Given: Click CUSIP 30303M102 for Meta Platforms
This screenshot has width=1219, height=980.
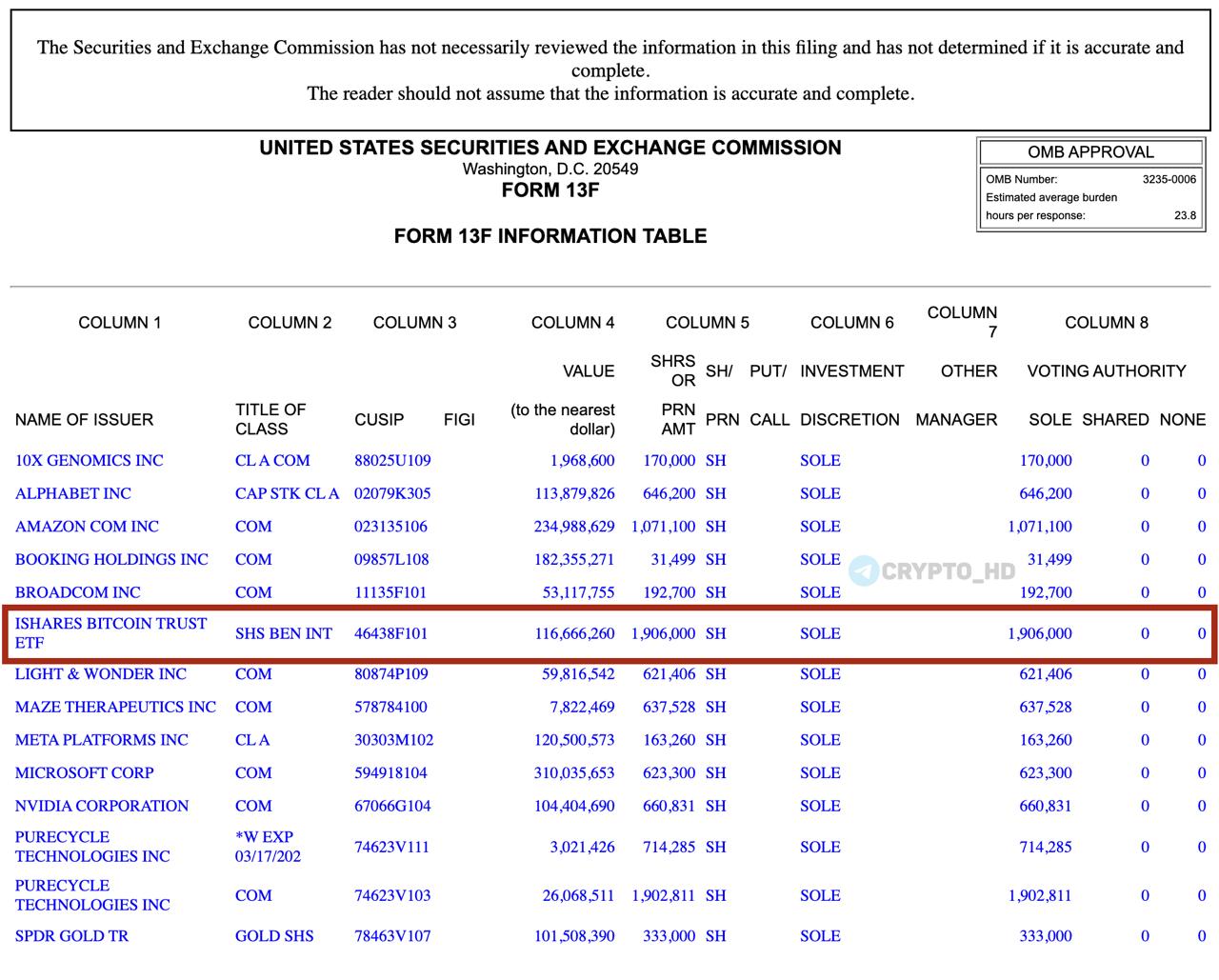Looking at the screenshot, I should tap(393, 739).
